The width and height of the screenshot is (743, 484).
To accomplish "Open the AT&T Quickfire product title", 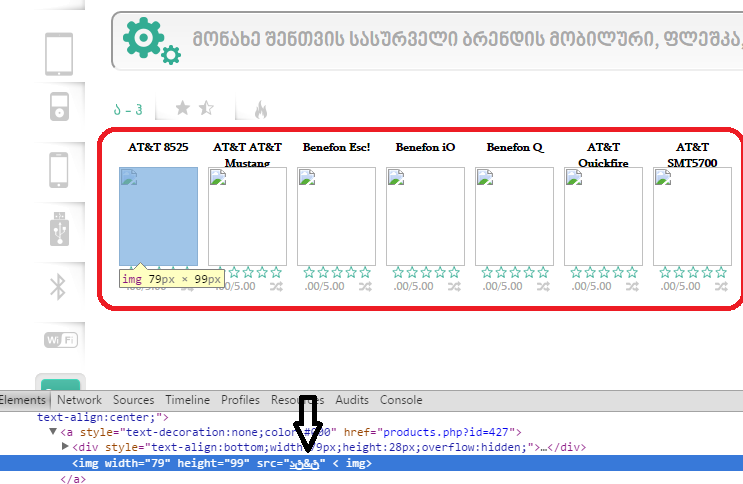I will tap(603, 155).
